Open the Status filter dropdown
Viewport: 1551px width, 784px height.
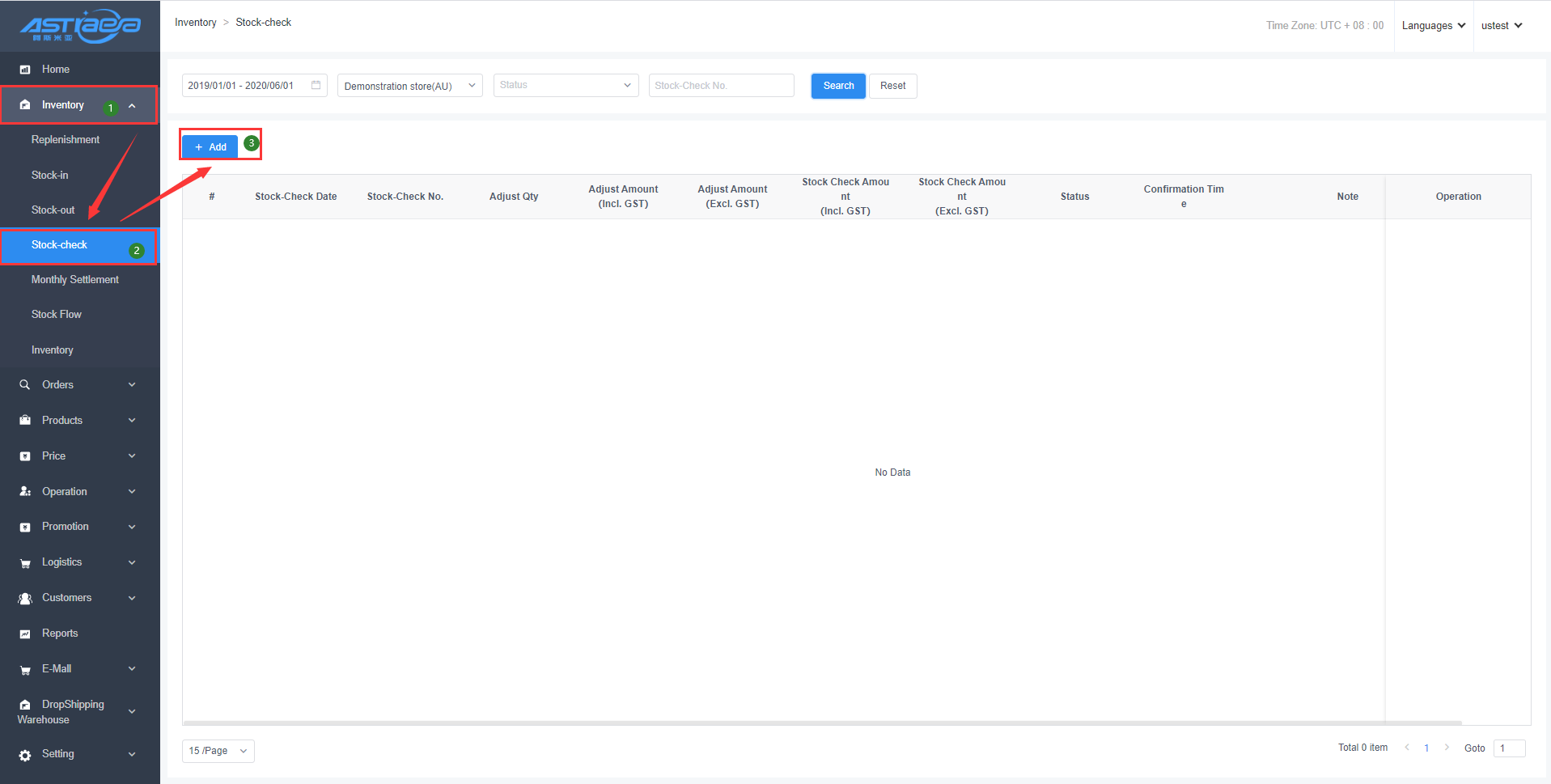(566, 85)
